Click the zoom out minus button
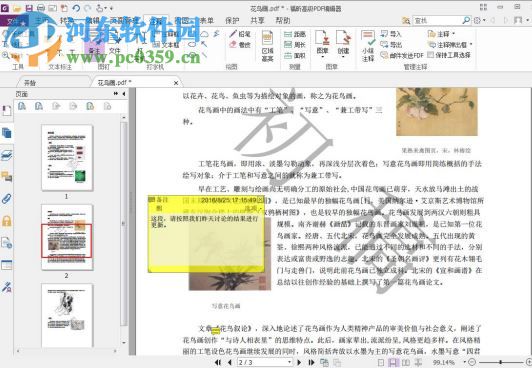The image size is (532, 368). coord(472,362)
